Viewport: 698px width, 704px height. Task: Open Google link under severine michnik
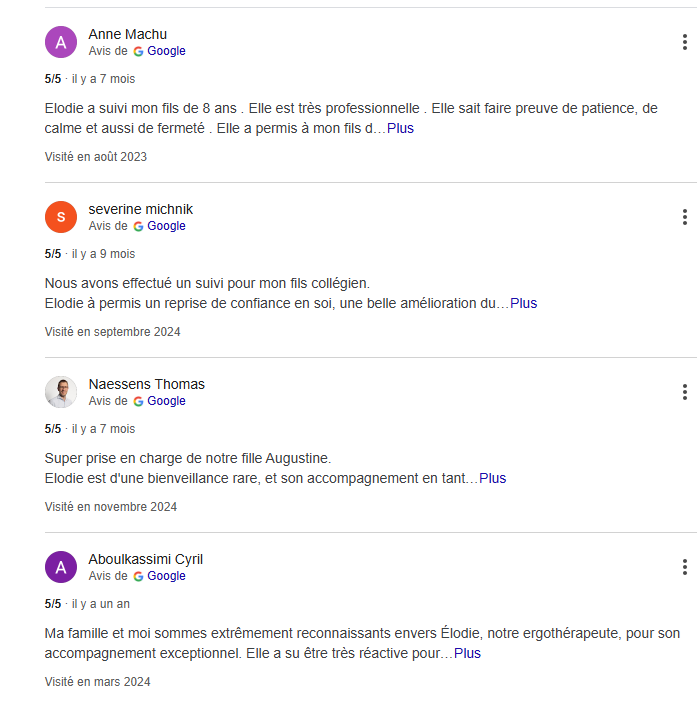[x=166, y=226]
